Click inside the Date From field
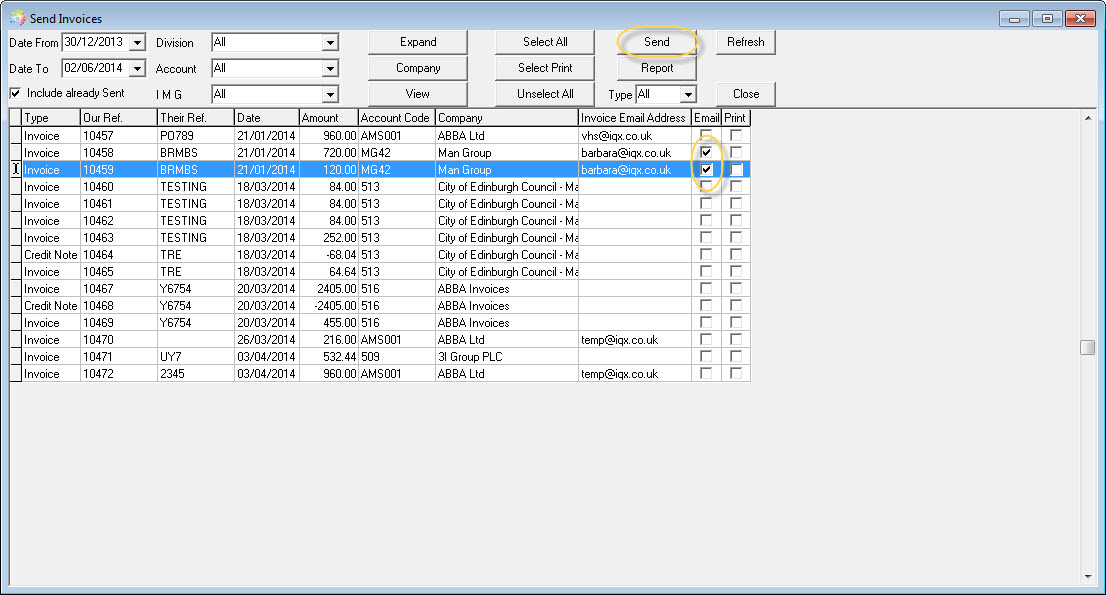This screenshot has height=595, width=1106. coord(96,42)
